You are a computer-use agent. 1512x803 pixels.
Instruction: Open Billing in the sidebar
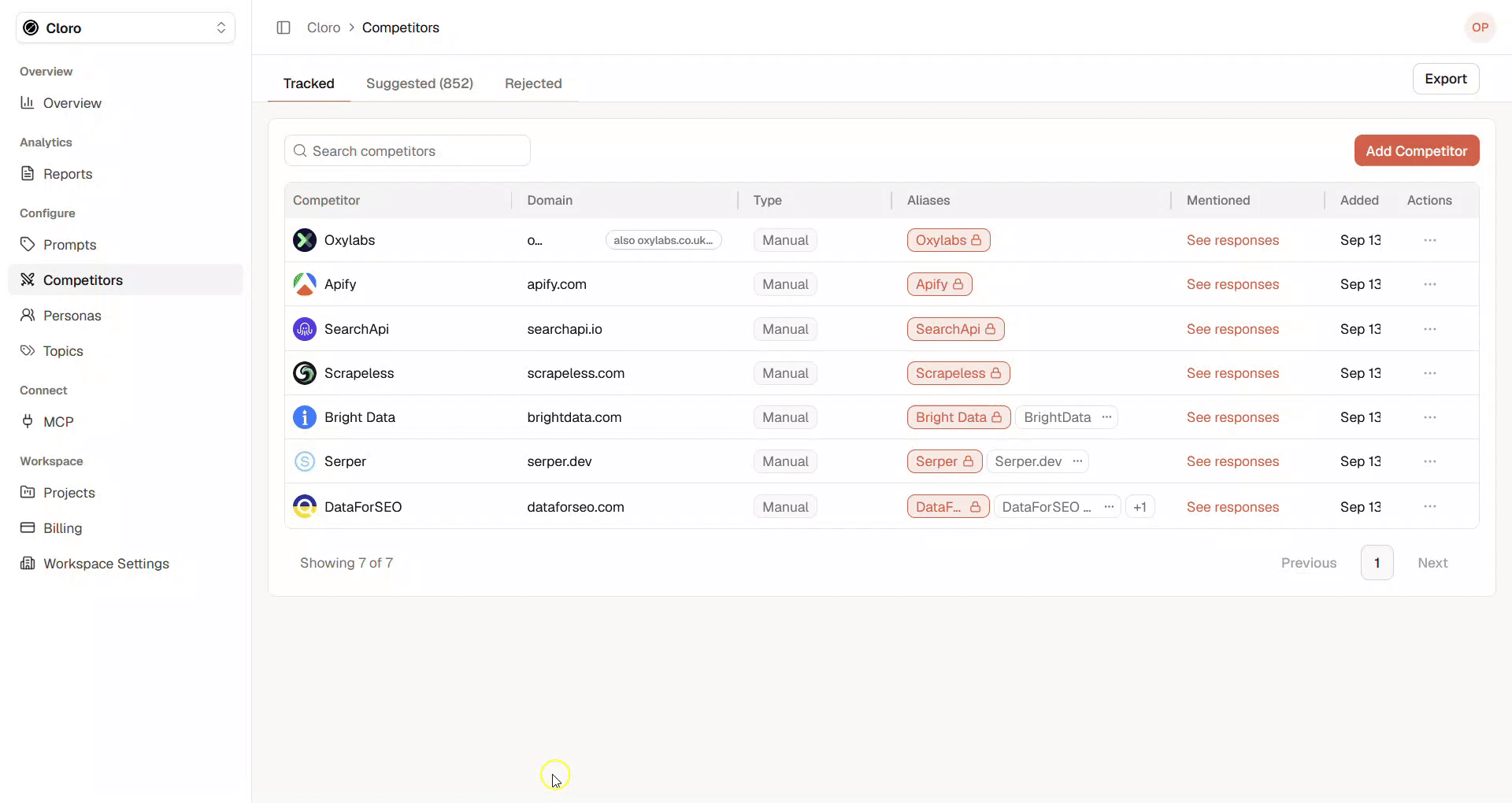(x=125, y=528)
